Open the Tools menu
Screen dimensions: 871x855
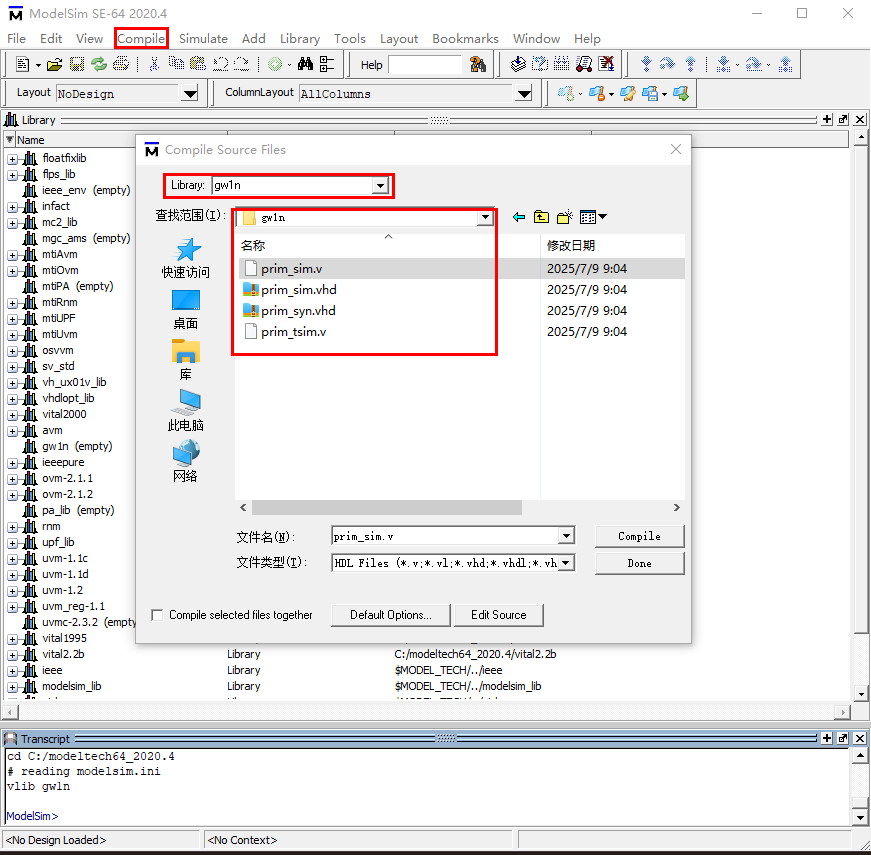click(x=350, y=38)
